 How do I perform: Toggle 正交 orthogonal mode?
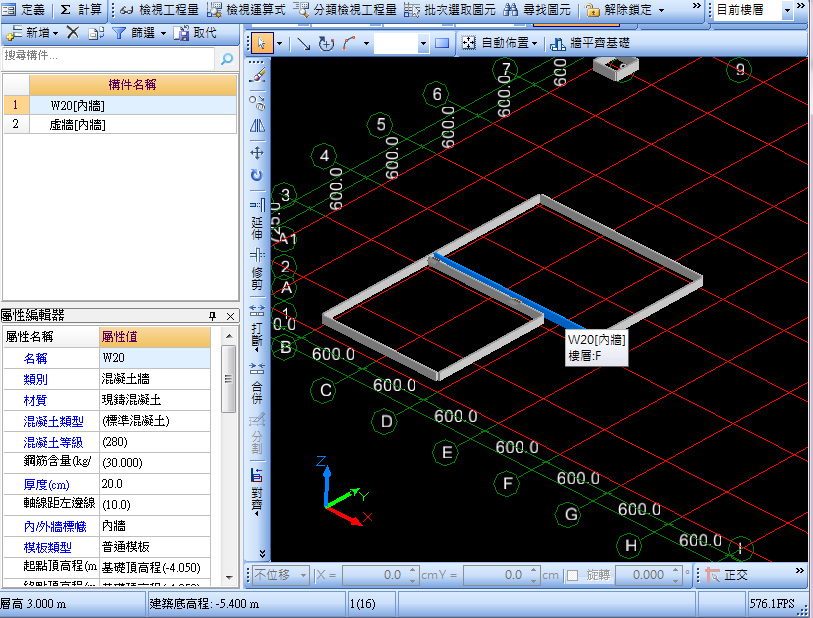727,575
